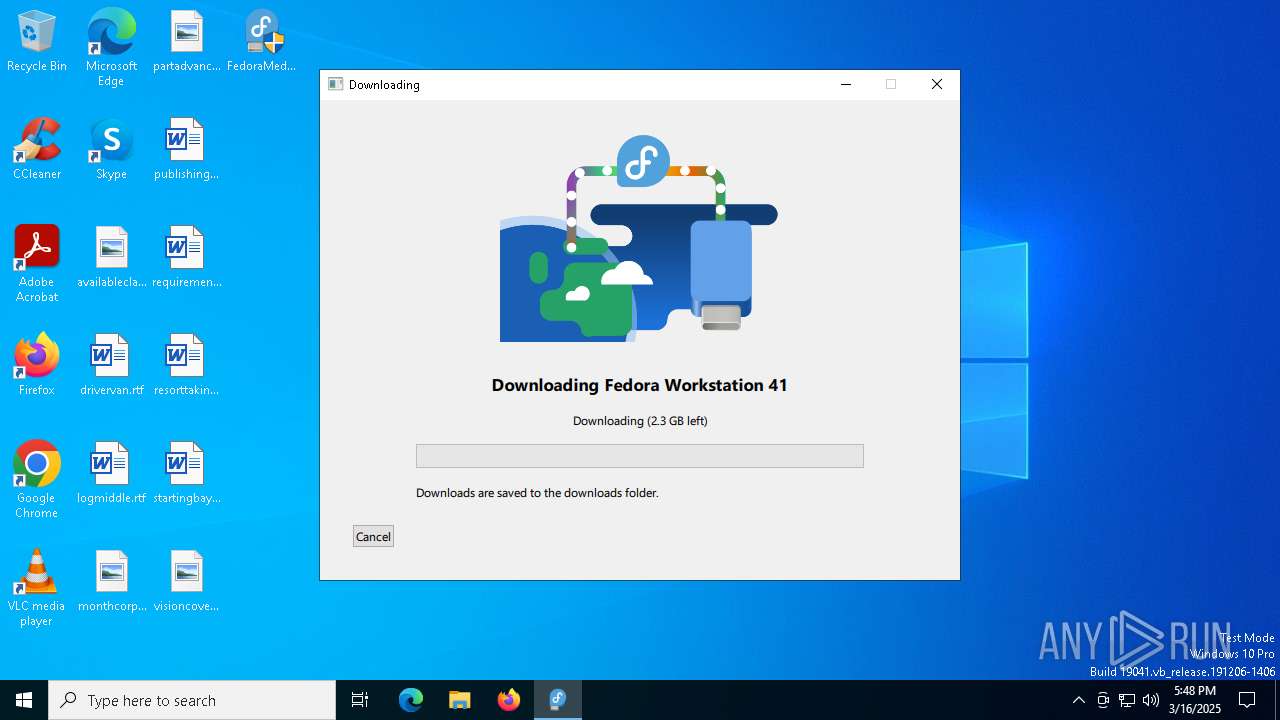
Task: Open the Windows Start menu
Action: coord(24,700)
